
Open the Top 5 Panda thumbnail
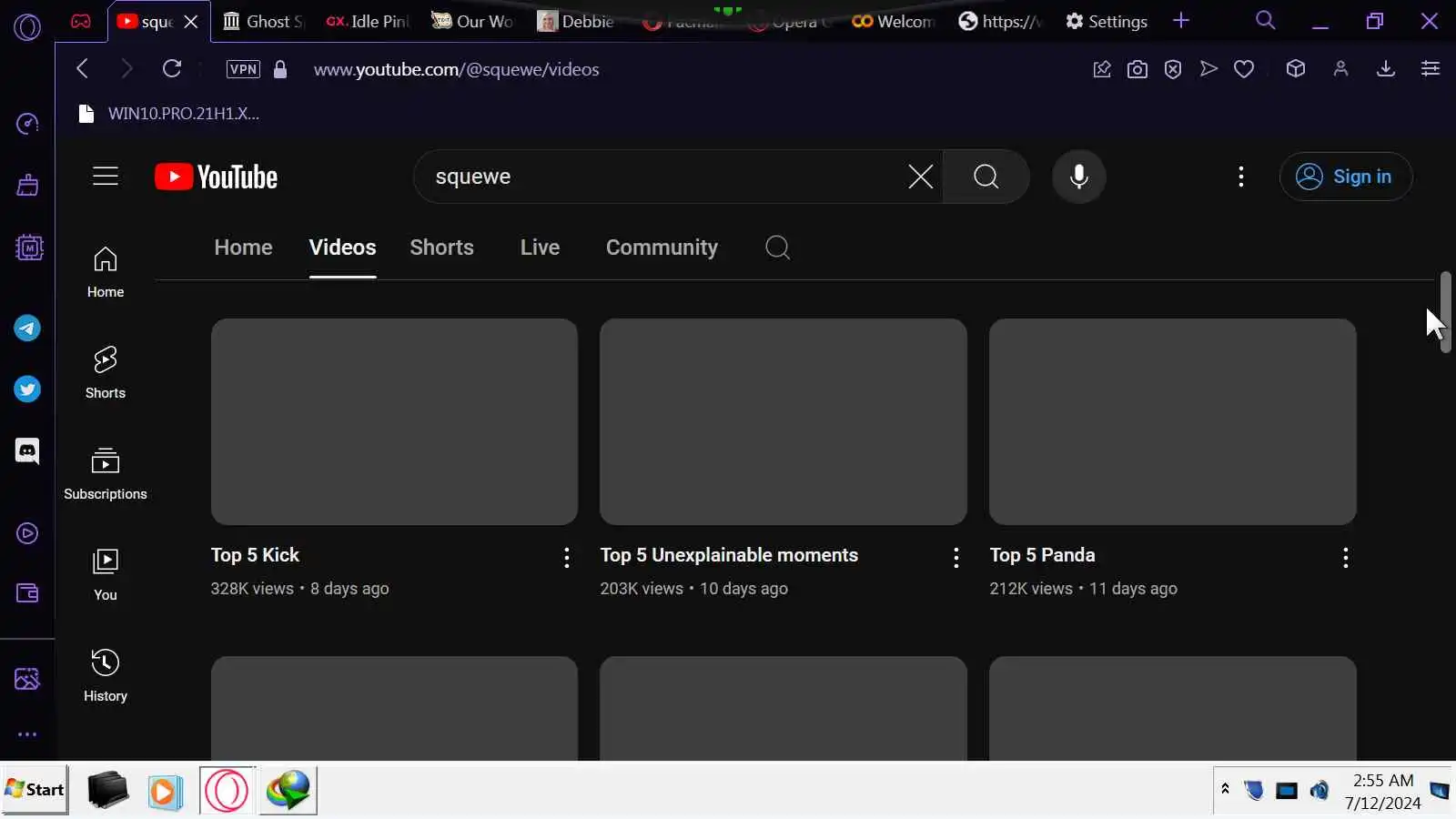tap(1173, 421)
